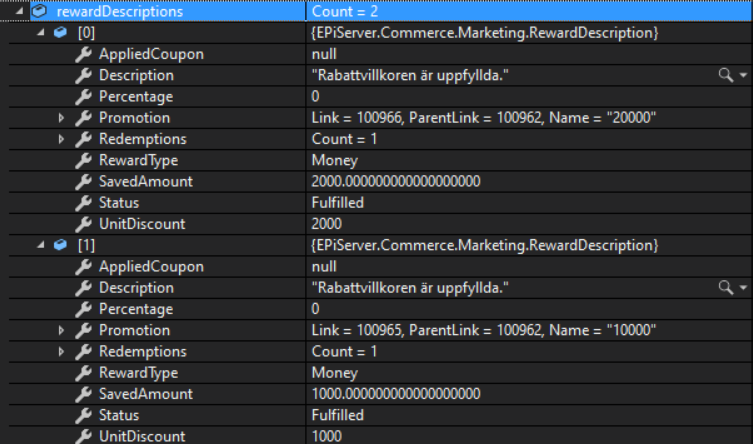The height and width of the screenshot is (444, 753).
Task: Click wrench icon beside AppliedCoupon in [0]
Action: point(84,54)
